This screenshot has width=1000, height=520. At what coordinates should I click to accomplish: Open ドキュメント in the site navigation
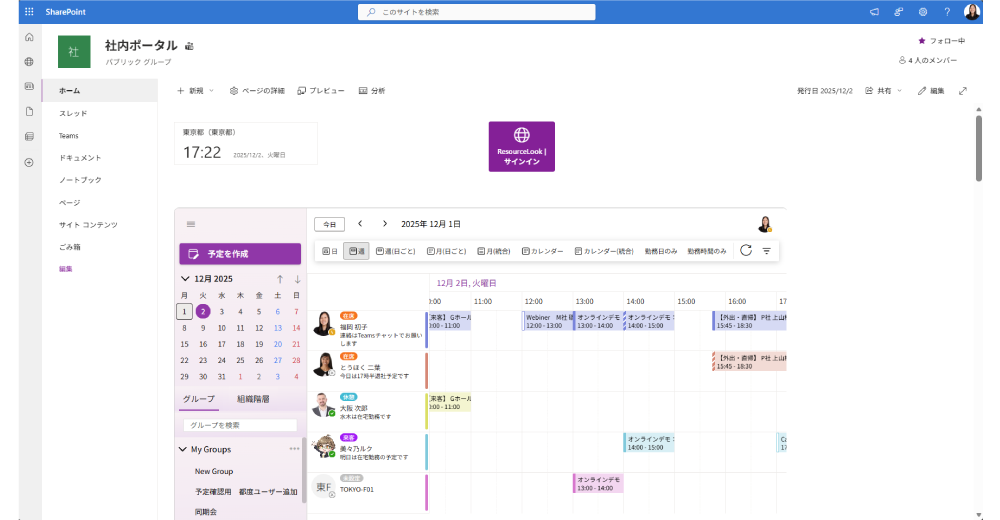(80, 158)
